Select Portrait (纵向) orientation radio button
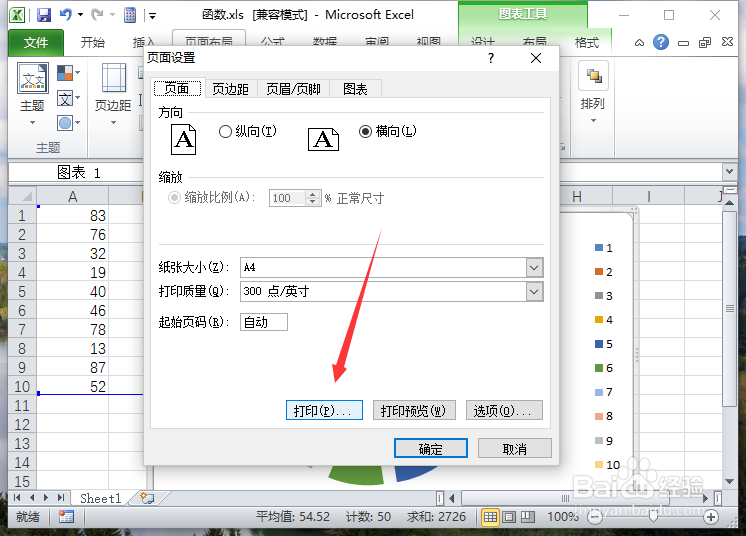746x536 pixels. coord(225,131)
